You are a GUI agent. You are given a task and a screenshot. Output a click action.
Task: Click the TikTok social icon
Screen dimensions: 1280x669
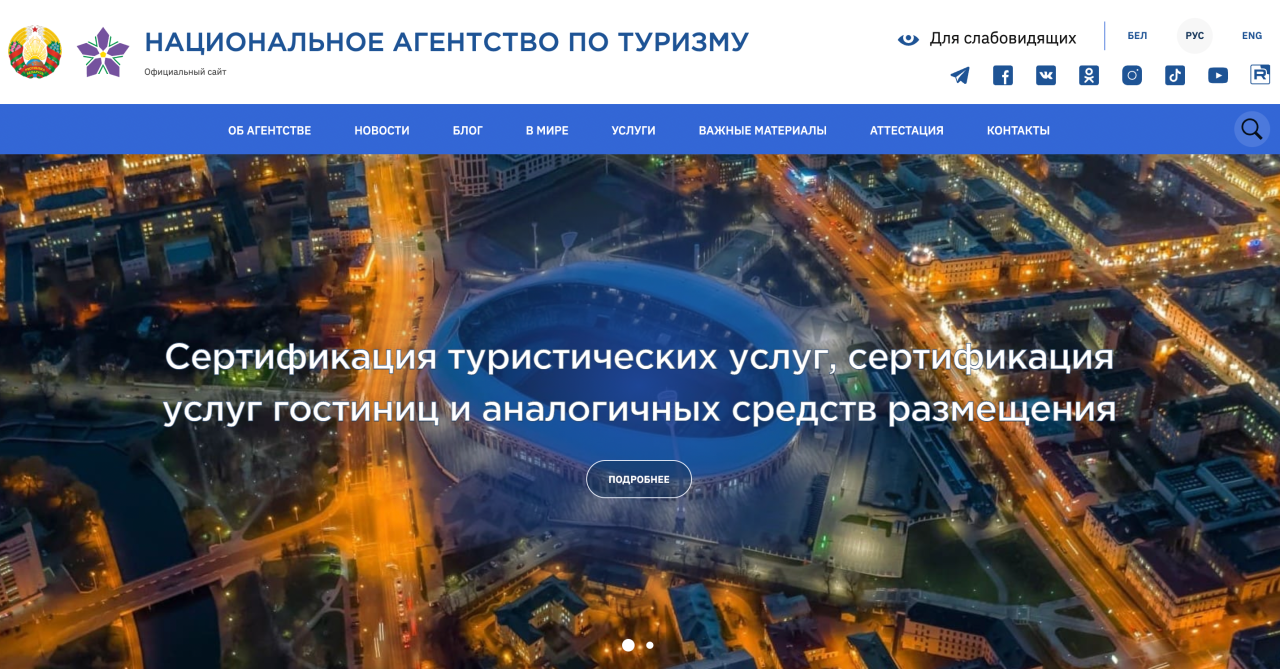(x=1174, y=74)
